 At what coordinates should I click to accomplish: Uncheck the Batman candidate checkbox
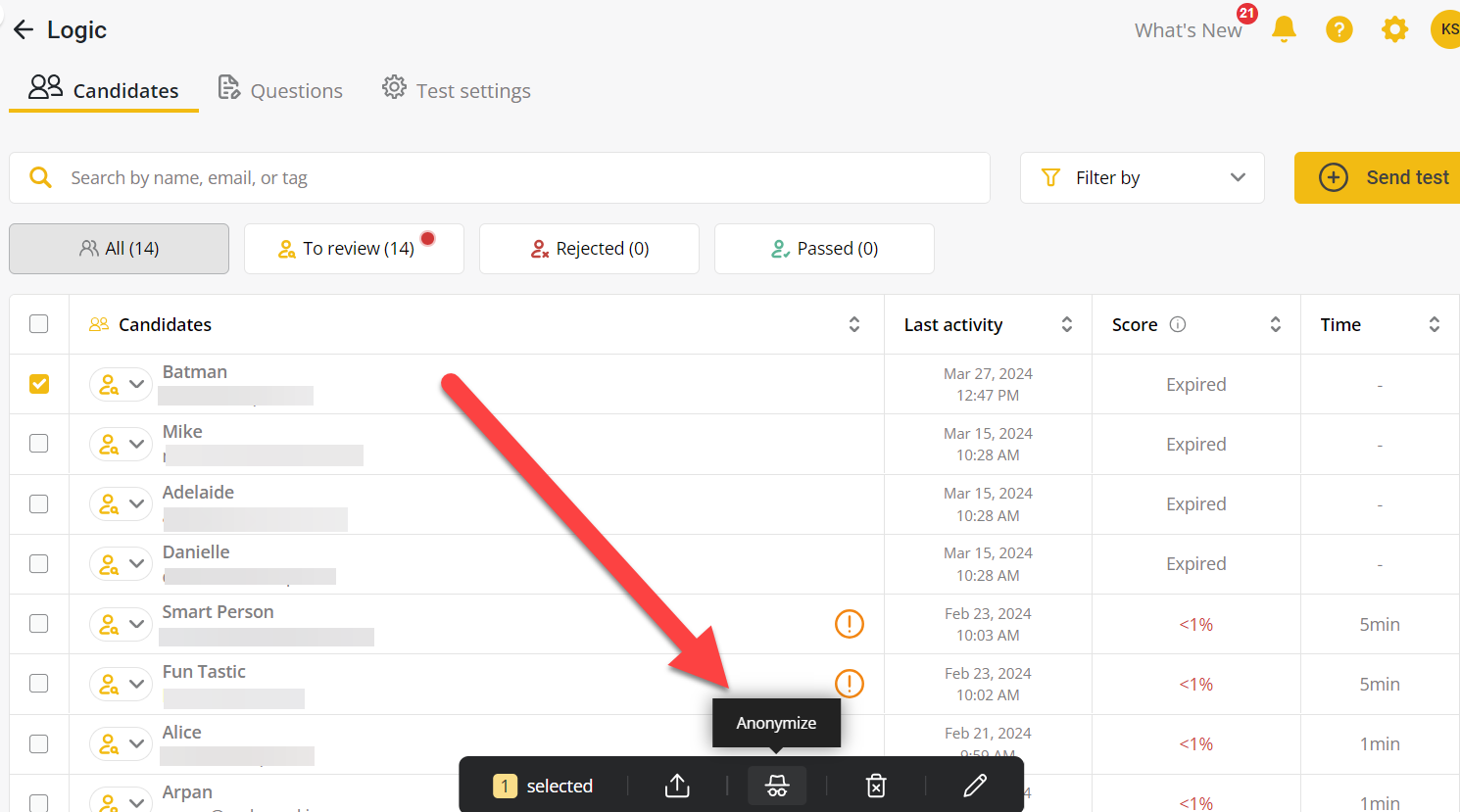[39, 384]
